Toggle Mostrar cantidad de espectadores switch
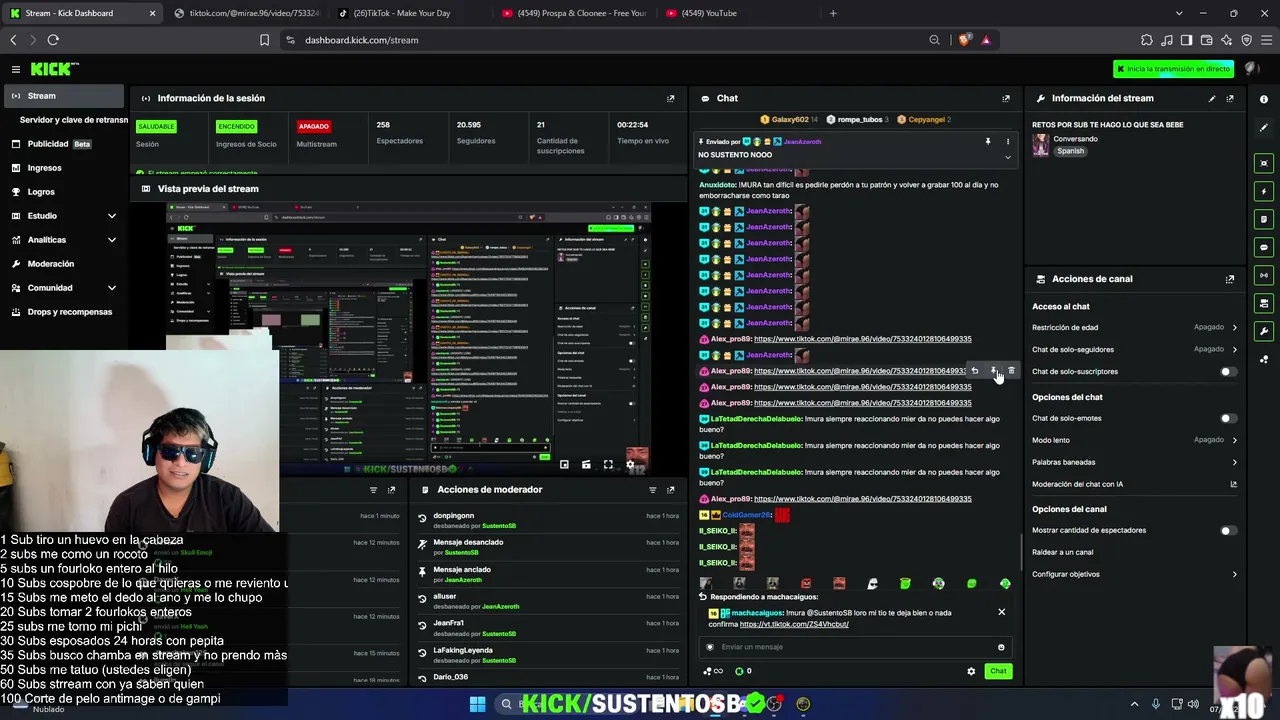This screenshot has height=720, width=1280. click(1228, 531)
